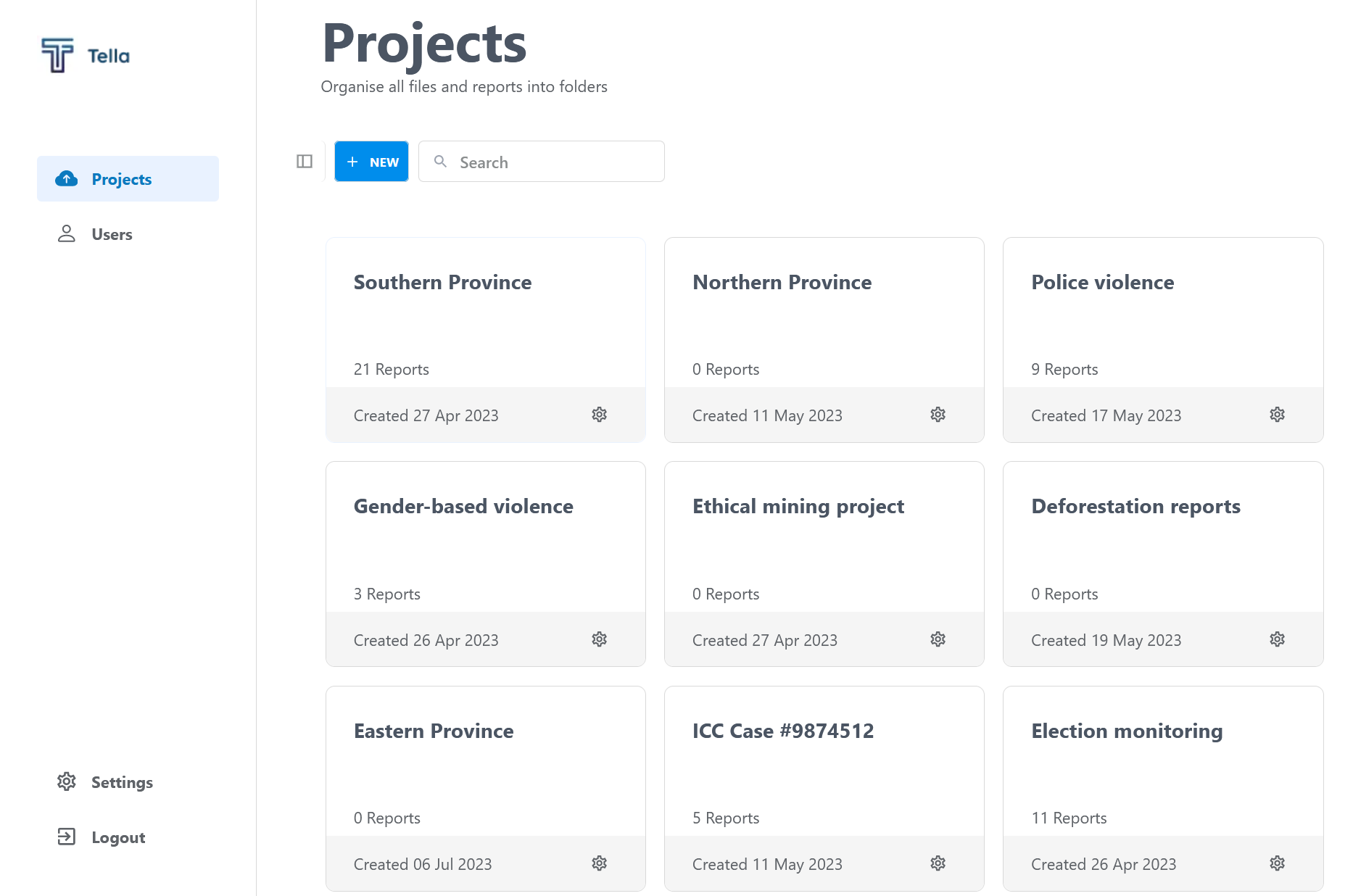The height and width of the screenshot is (896, 1353).
Task: Open the Election monitoring project
Action: click(x=1127, y=731)
